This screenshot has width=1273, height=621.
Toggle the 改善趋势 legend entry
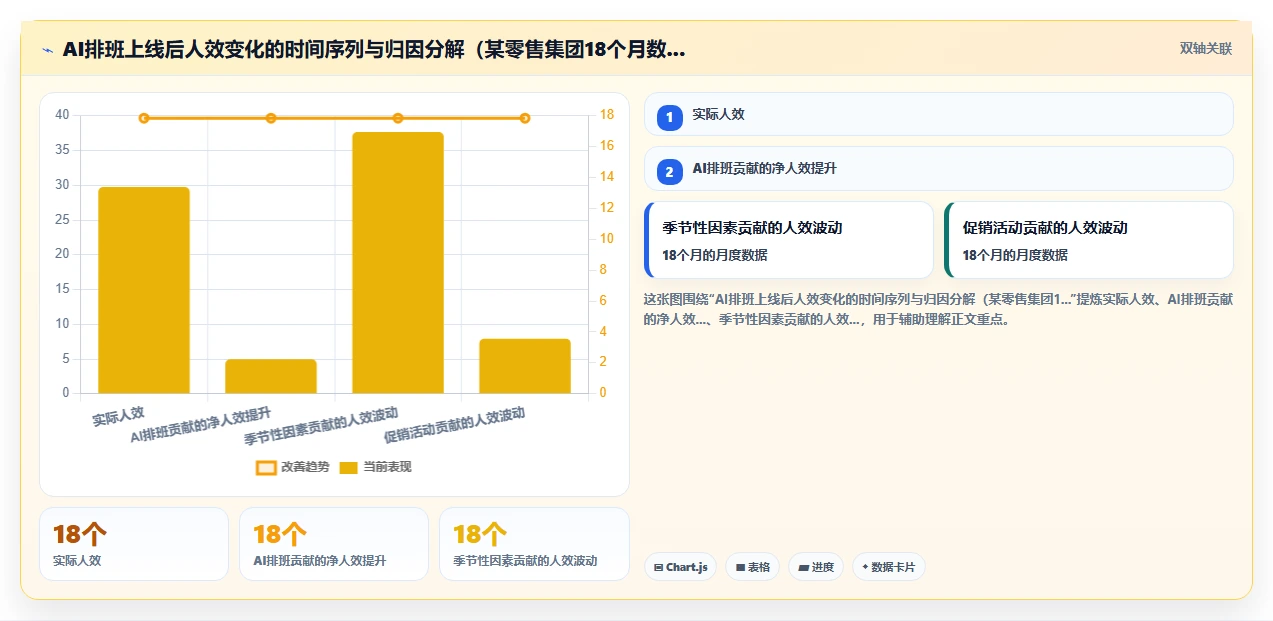point(292,467)
